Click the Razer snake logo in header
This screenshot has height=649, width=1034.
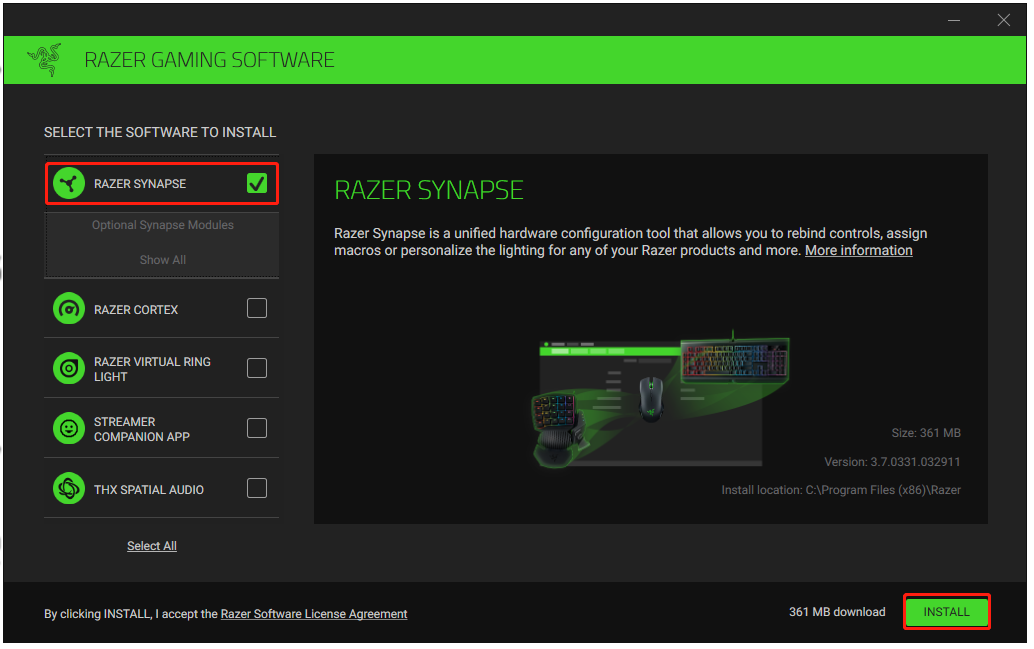[x=45, y=60]
